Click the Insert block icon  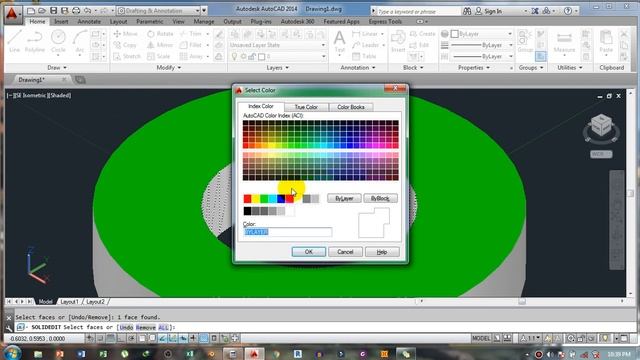point(398,41)
